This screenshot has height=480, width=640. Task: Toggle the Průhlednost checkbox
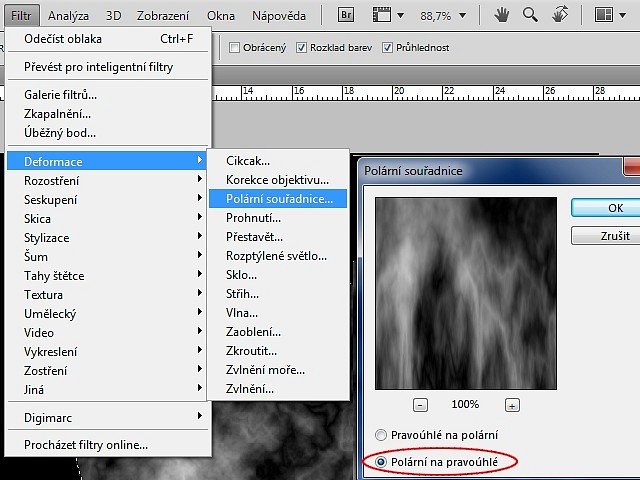pos(387,48)
